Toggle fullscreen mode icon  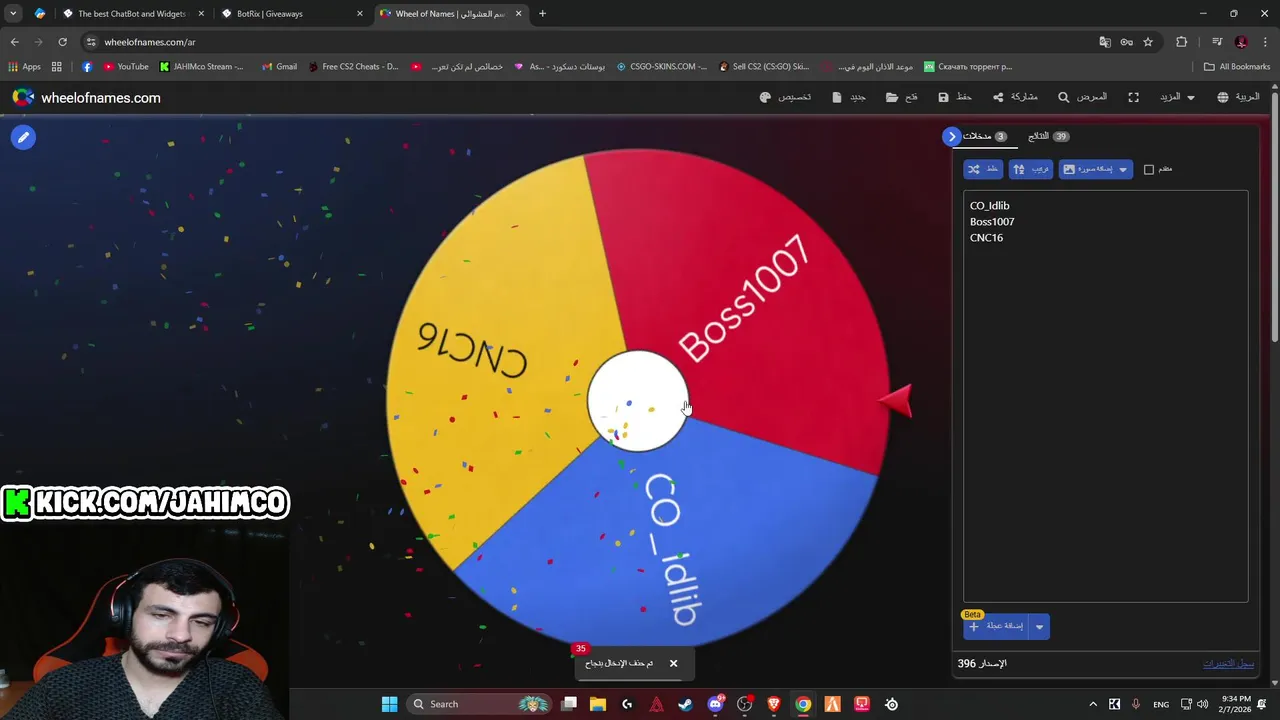pyautogui.click(x=1133, y=97)
